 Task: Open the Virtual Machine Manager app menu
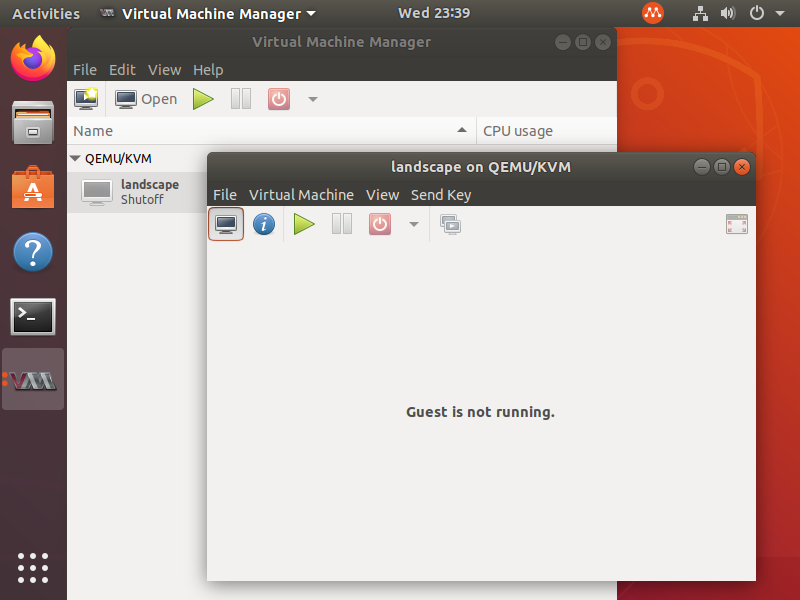click(x=207, y=13)
